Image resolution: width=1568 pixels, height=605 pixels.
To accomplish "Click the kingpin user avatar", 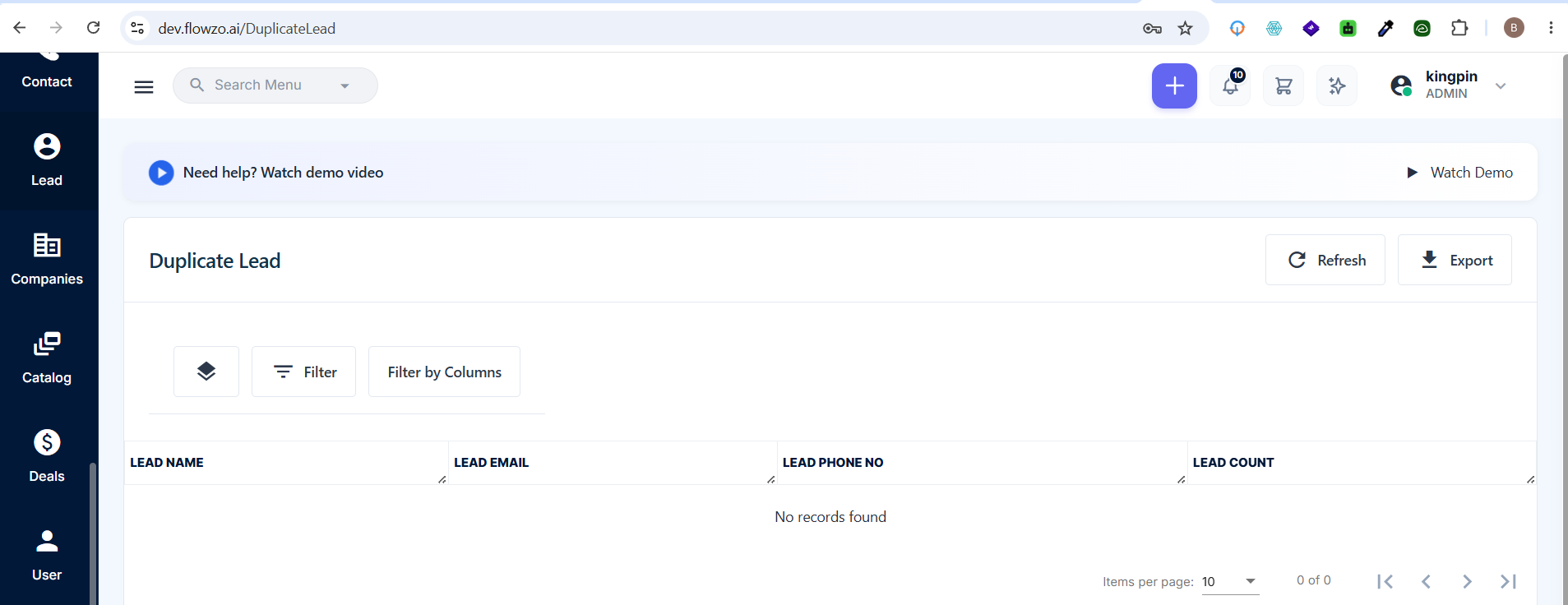I will coord(1401,85).
